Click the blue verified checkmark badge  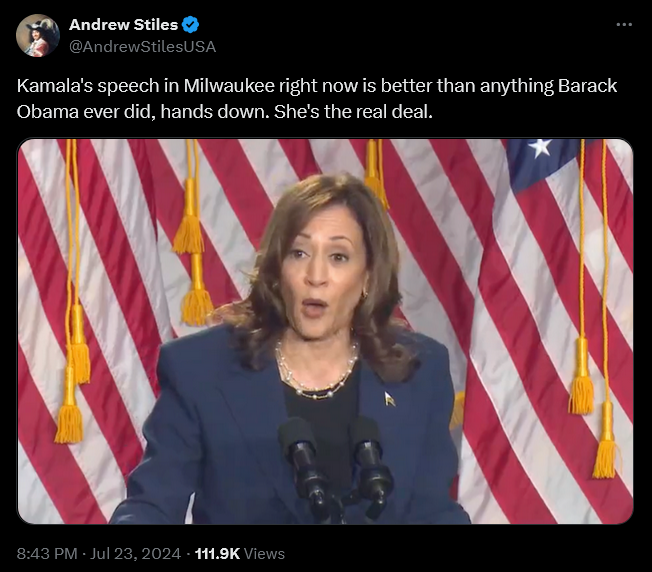coord(191,25)
